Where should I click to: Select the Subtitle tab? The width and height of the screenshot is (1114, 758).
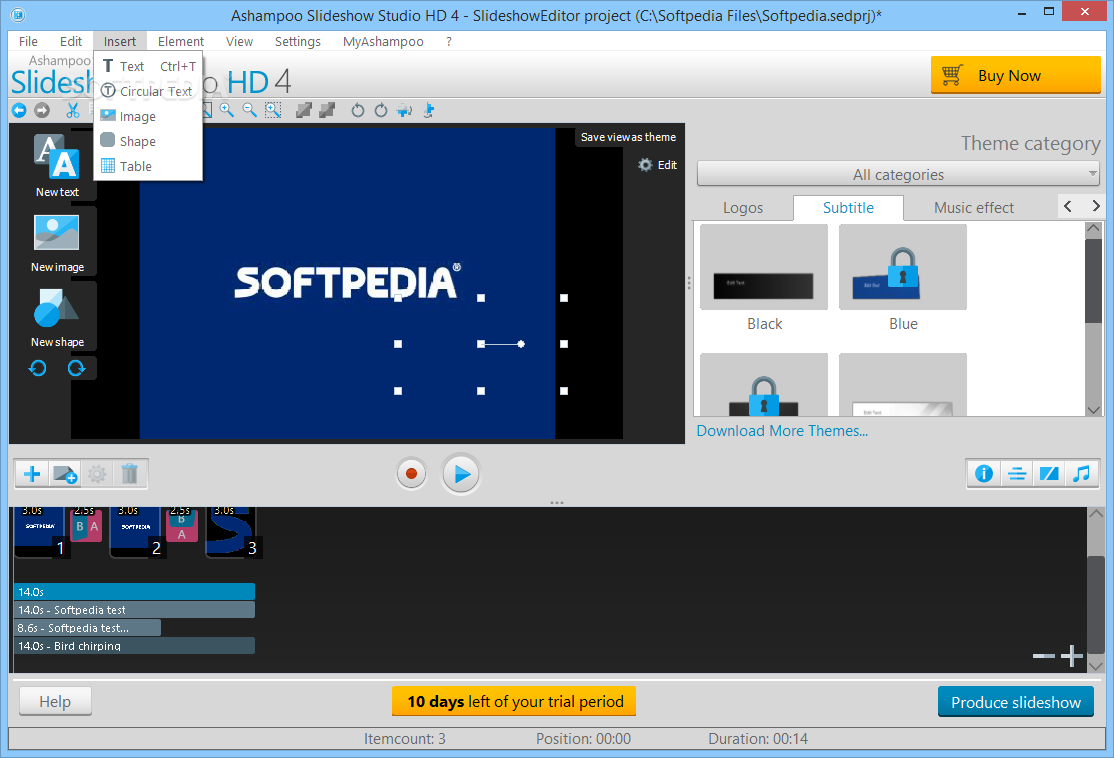(848, 207)
